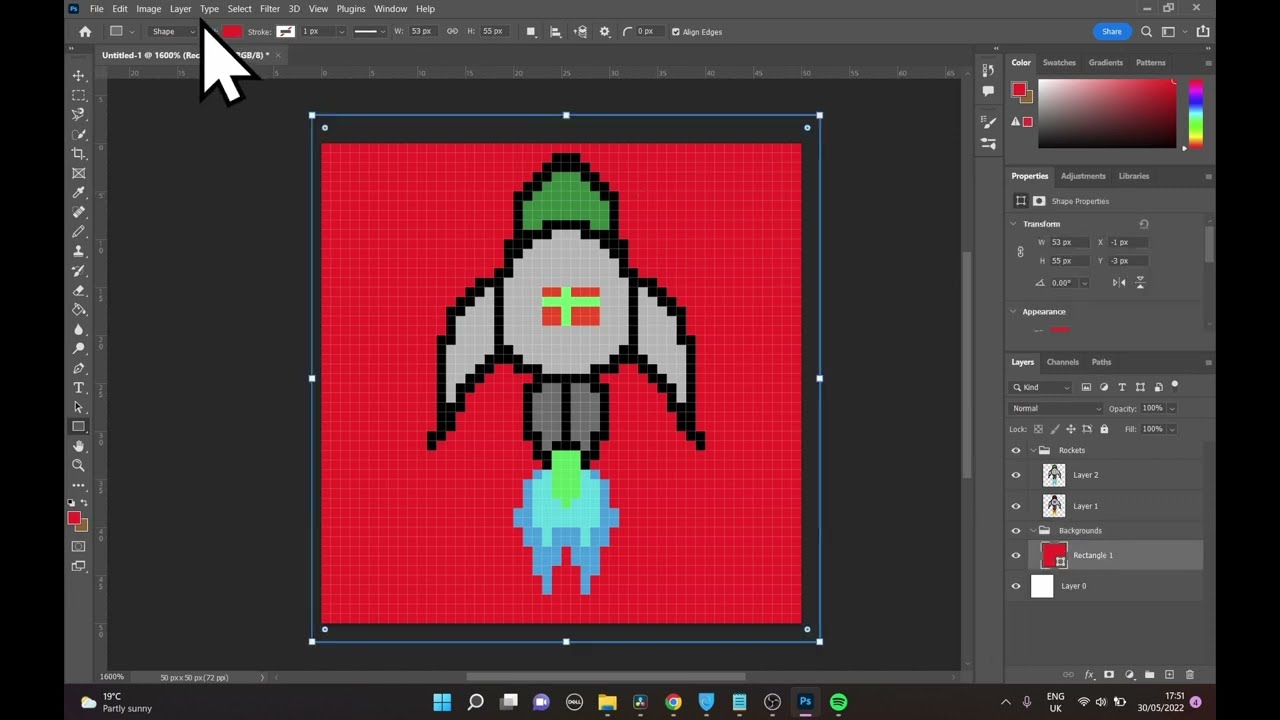Switch to the Adjustments tab
Screen dimensions: 1280x720
tap(1083, 176)
